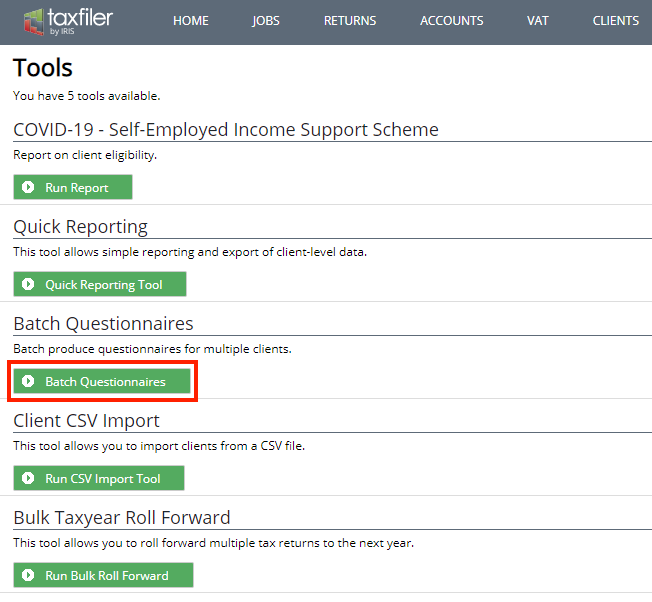Go to the RETURNS section
Viewport: 652px width, 602px height.
[350, 21]
